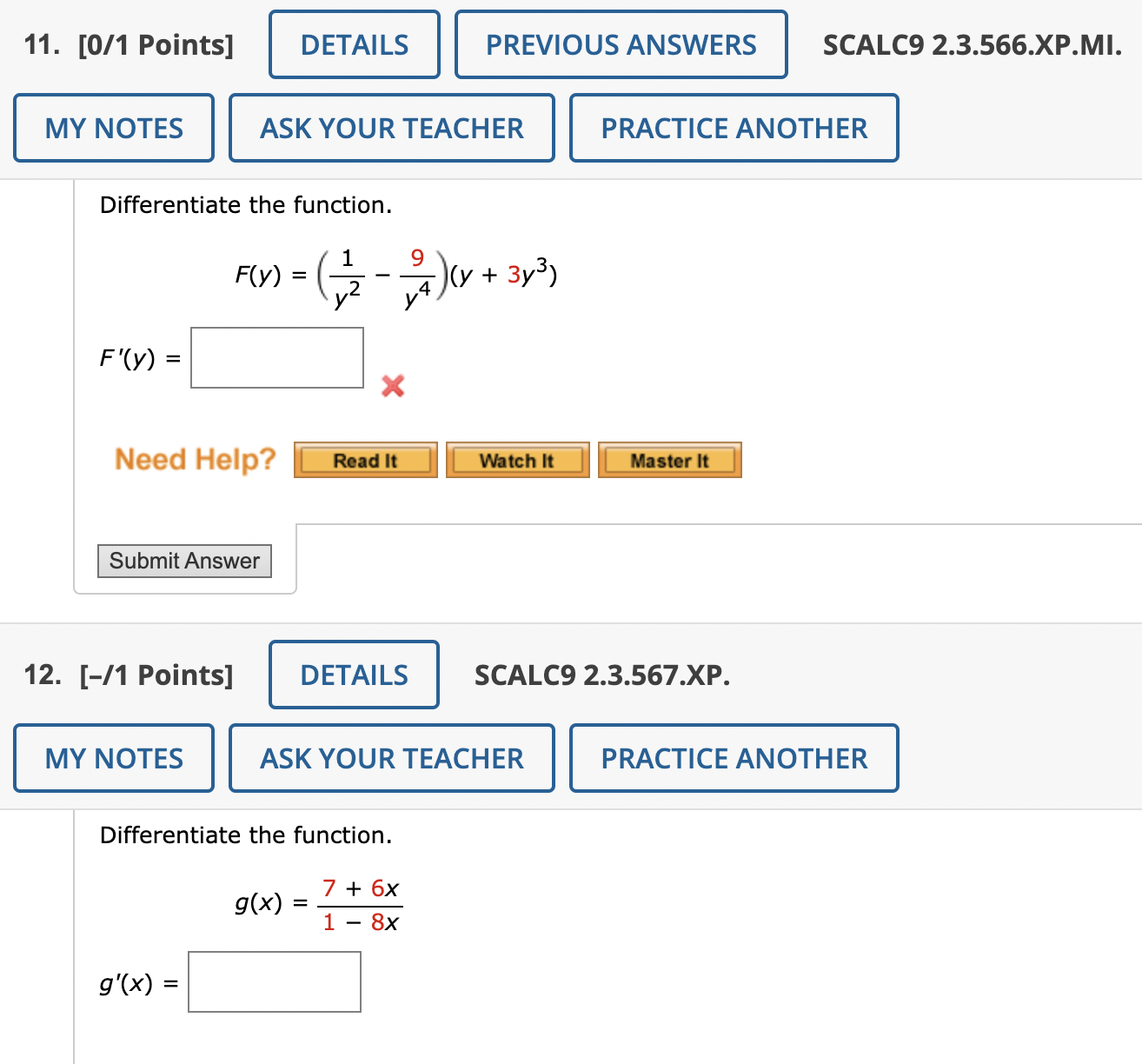Click ASK YOUR TEACHER for problem 11

click(391, 128)
